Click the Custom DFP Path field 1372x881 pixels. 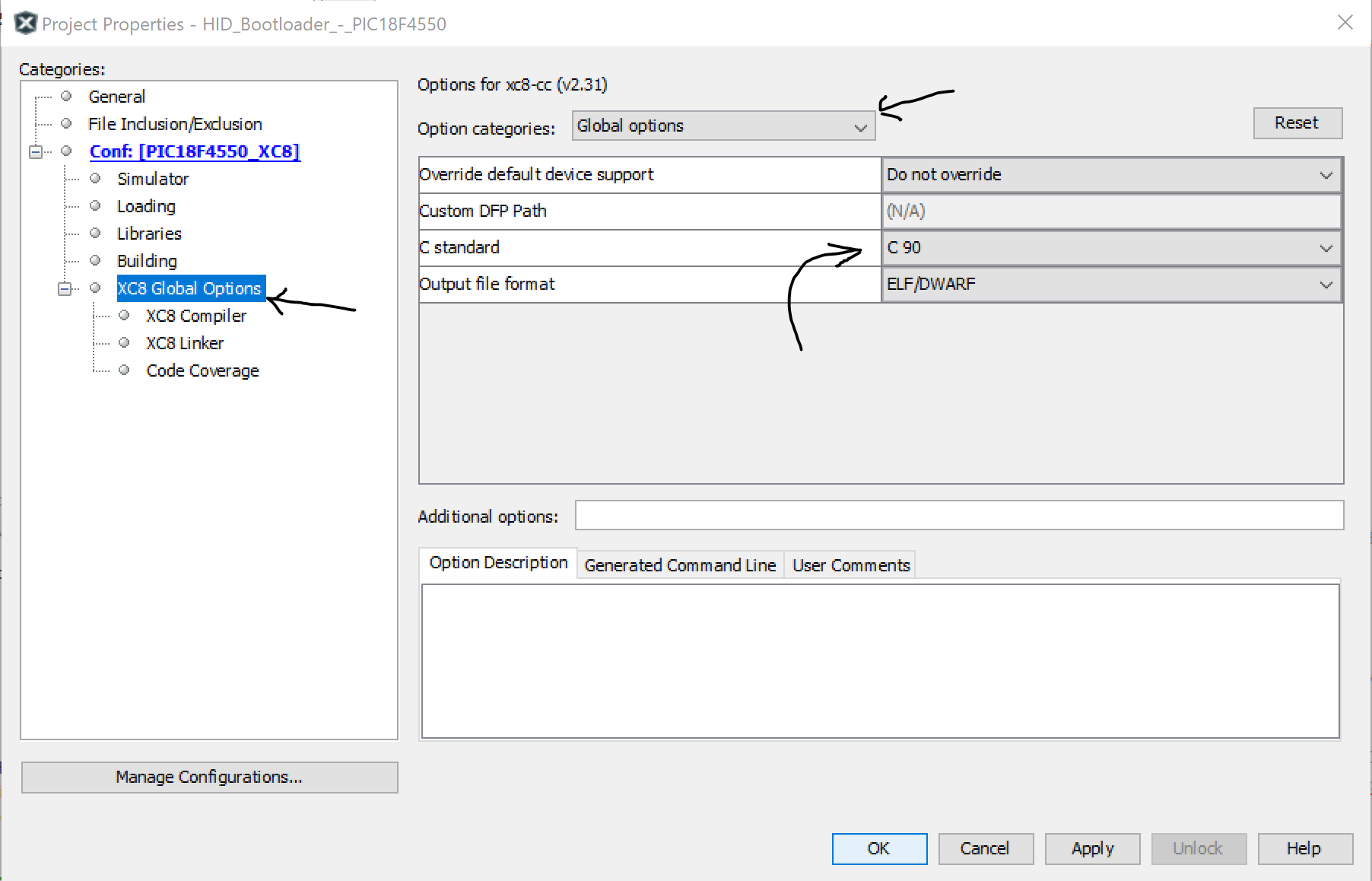click(x=1111, y=212)
